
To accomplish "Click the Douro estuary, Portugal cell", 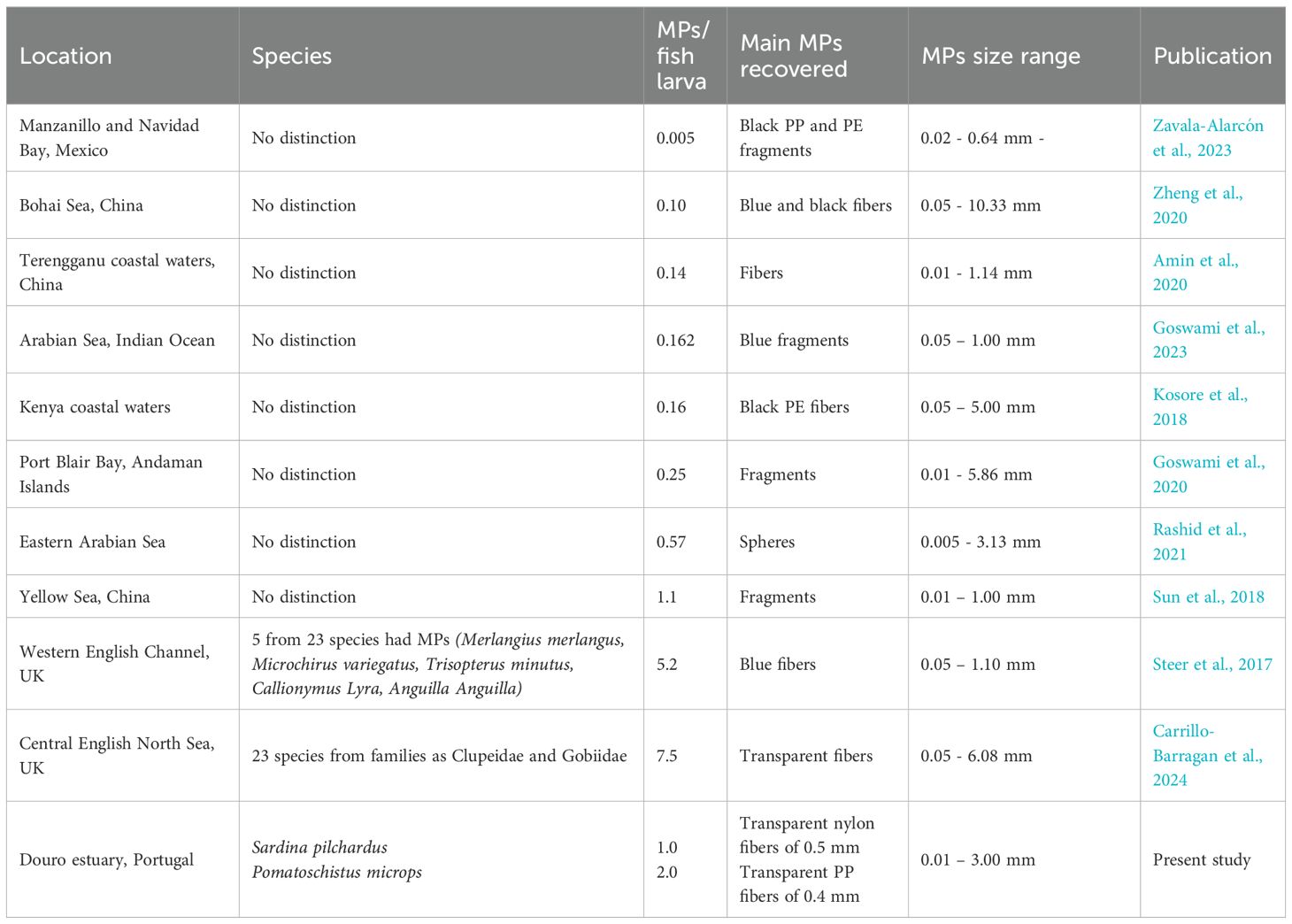I will pos(106,859).
